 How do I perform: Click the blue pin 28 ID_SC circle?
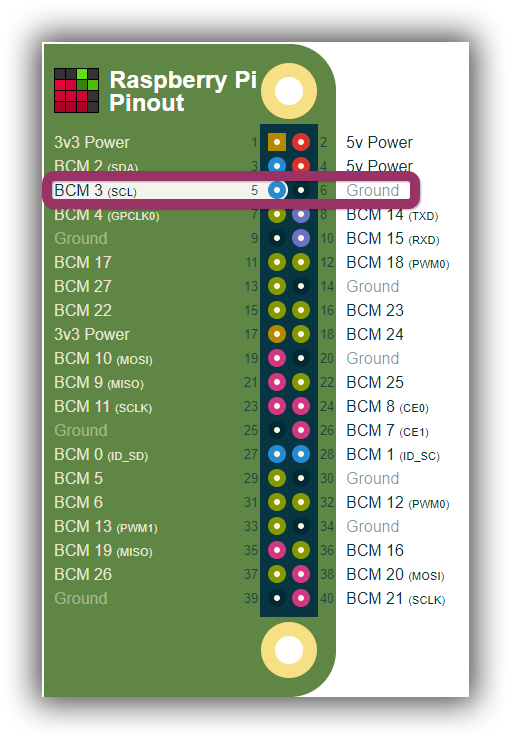[x=301, y=454]
